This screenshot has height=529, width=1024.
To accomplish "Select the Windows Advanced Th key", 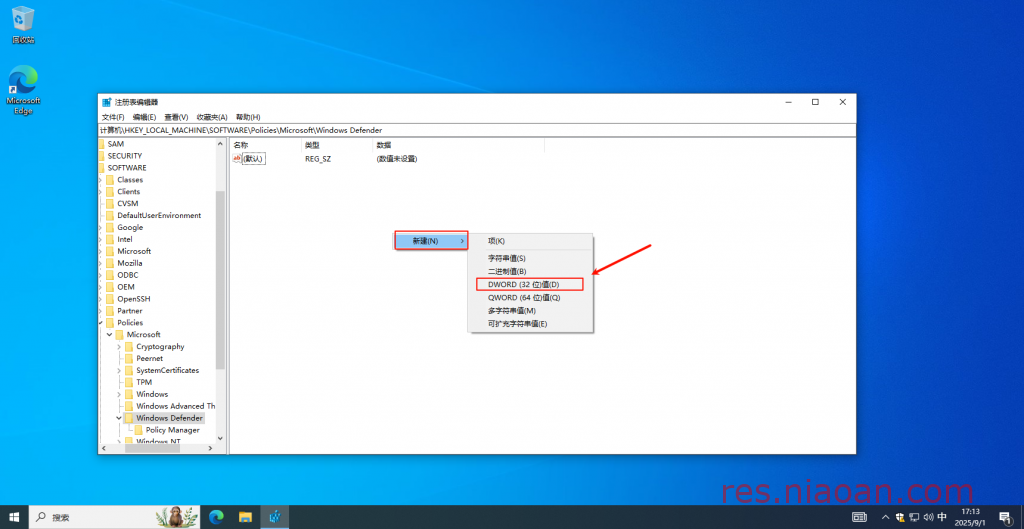I will 176,406.
